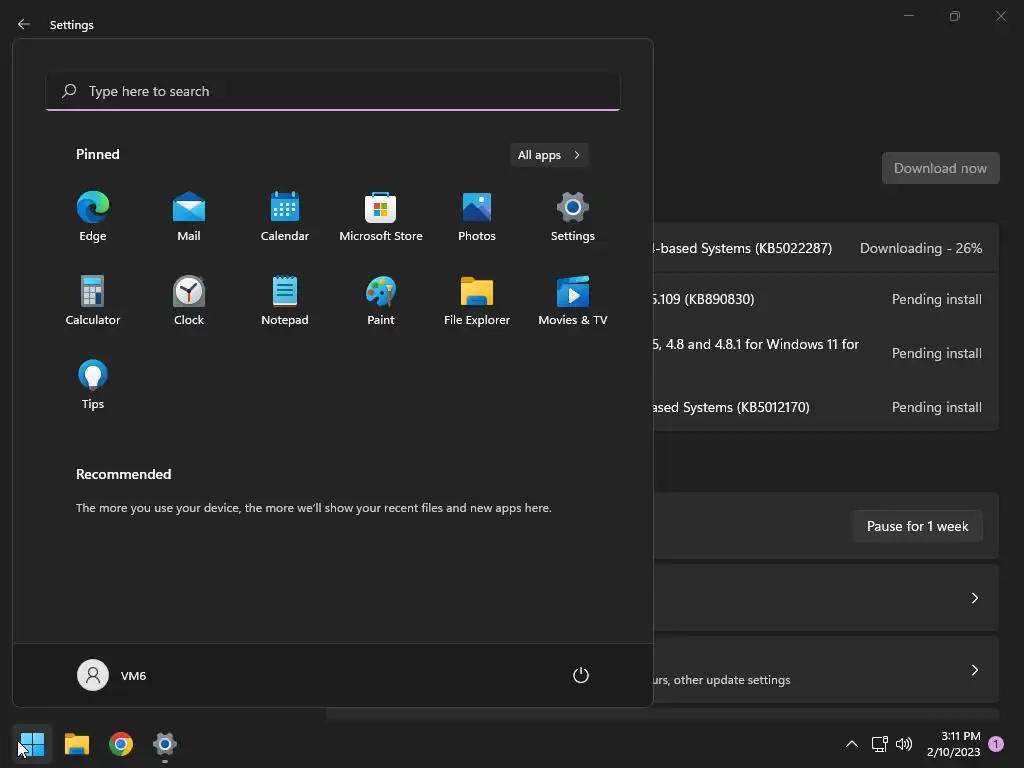This screenshot has height=768, width=1024.
Task: Open pinned Settings app in Start menu
Action: (573, 217)
